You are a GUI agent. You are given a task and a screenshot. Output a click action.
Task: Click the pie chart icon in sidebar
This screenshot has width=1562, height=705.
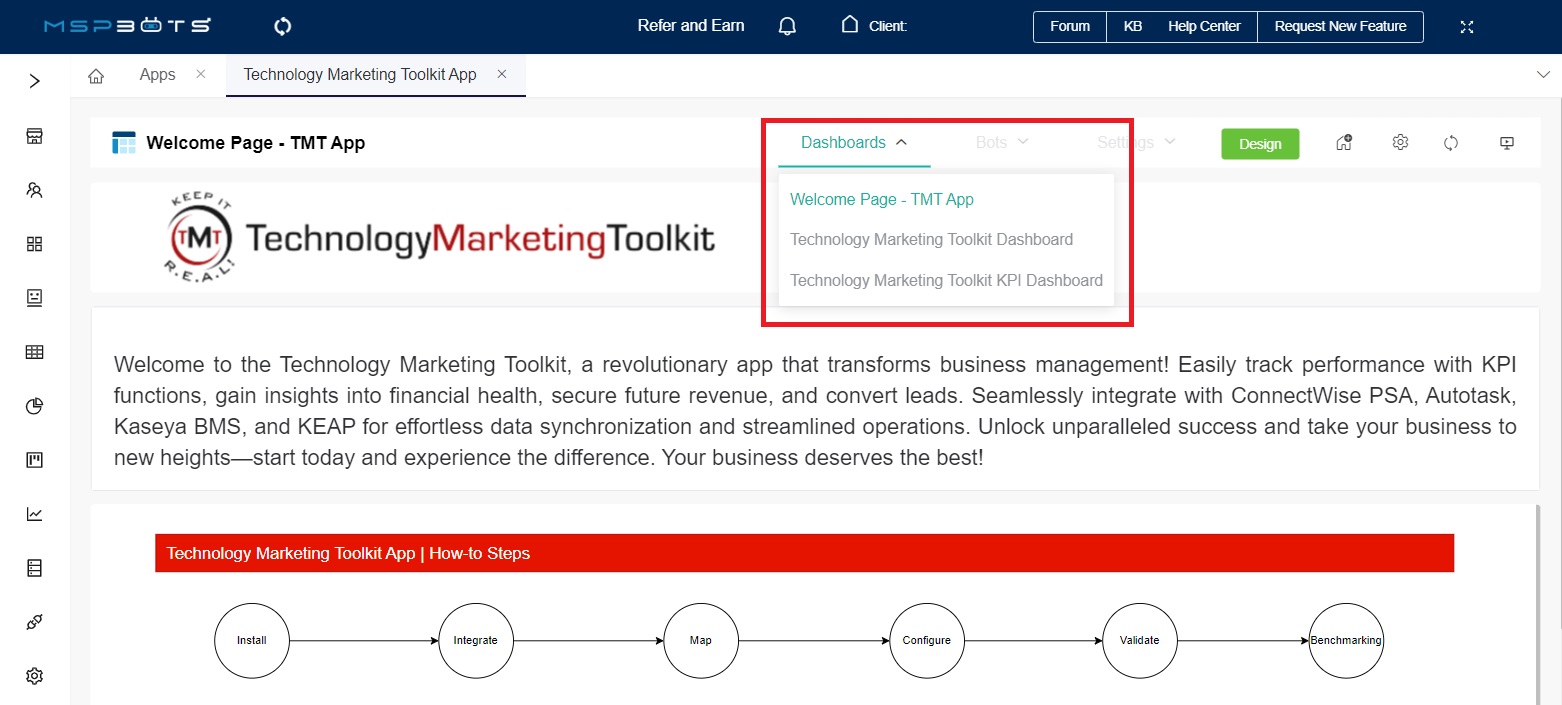35,406
